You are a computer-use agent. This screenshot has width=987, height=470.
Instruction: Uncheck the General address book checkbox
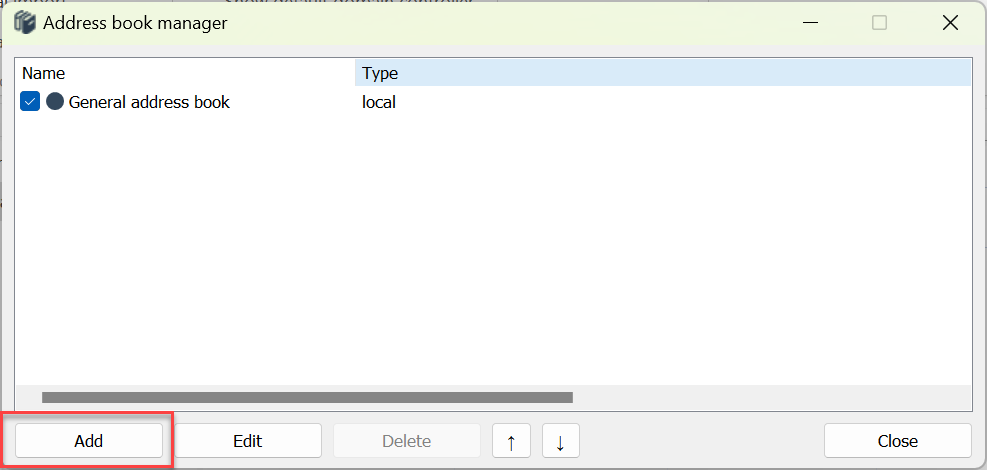point(30,101)
